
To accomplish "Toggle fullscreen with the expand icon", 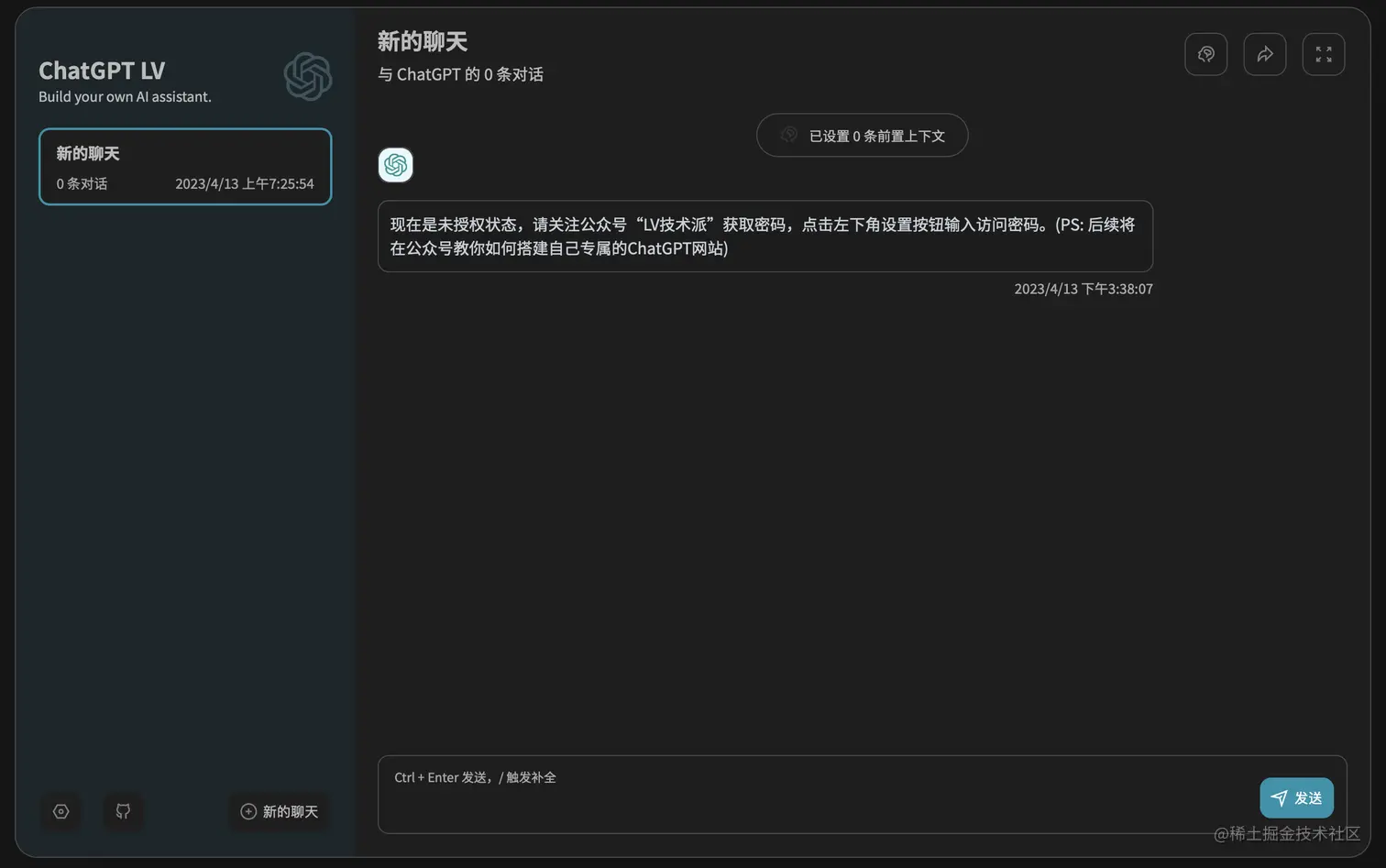I will (1324, 54).
